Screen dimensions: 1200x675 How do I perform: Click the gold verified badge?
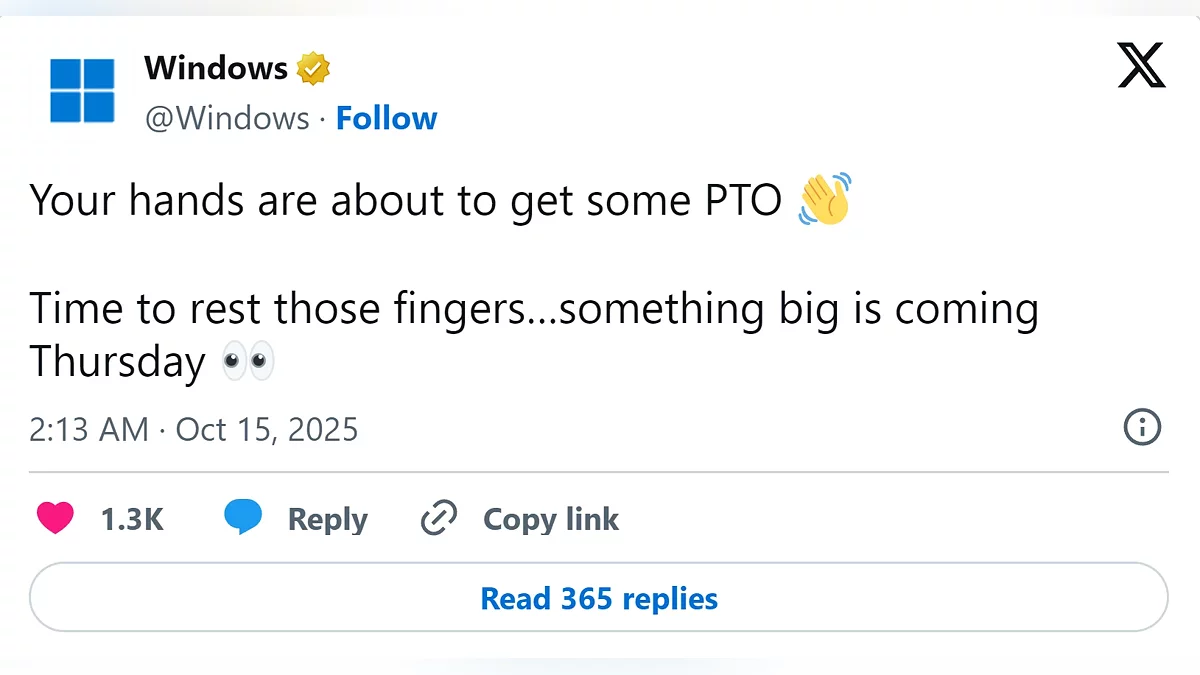313,69
